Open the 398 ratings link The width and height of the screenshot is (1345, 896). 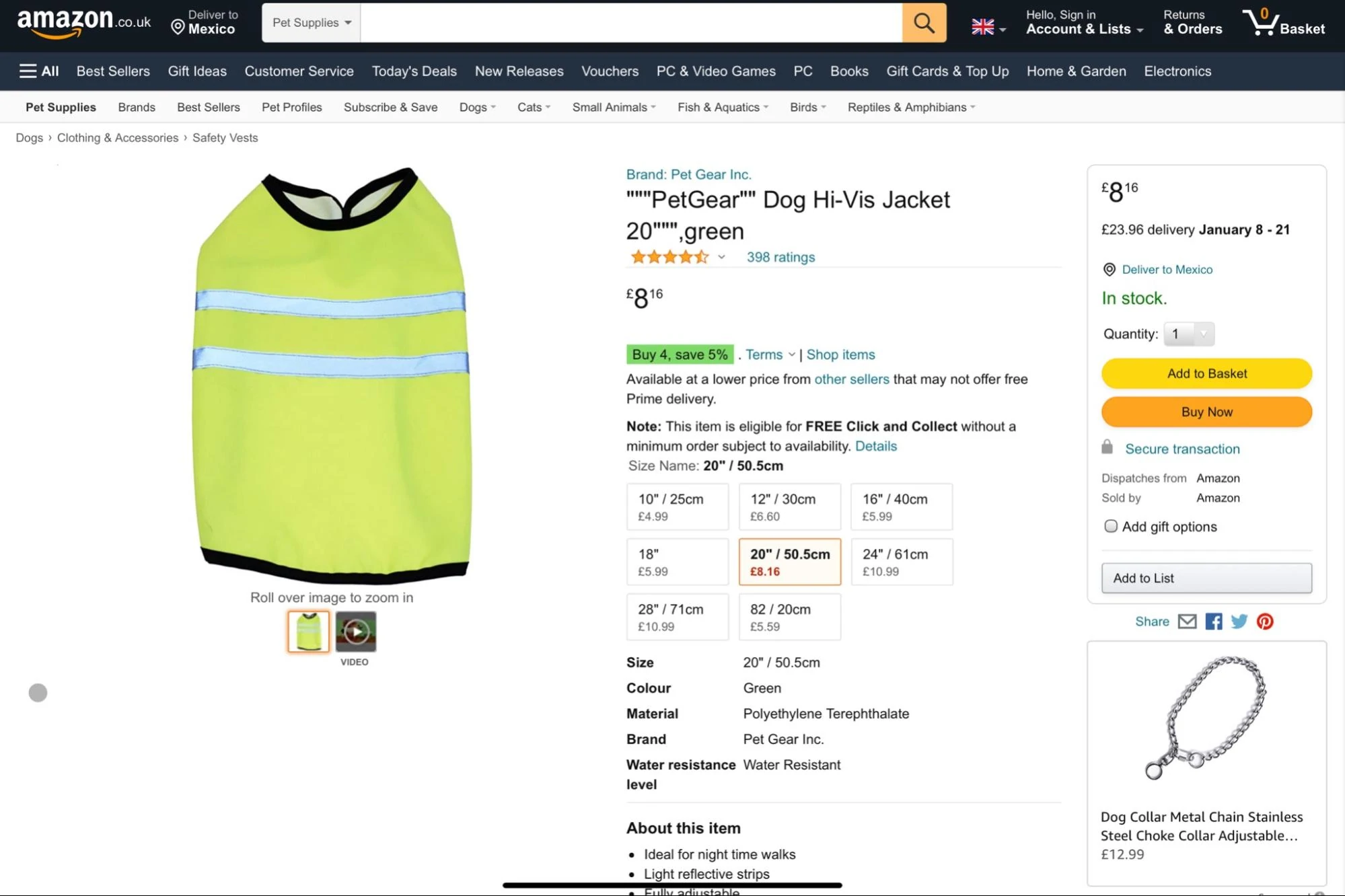pos(780,257)
